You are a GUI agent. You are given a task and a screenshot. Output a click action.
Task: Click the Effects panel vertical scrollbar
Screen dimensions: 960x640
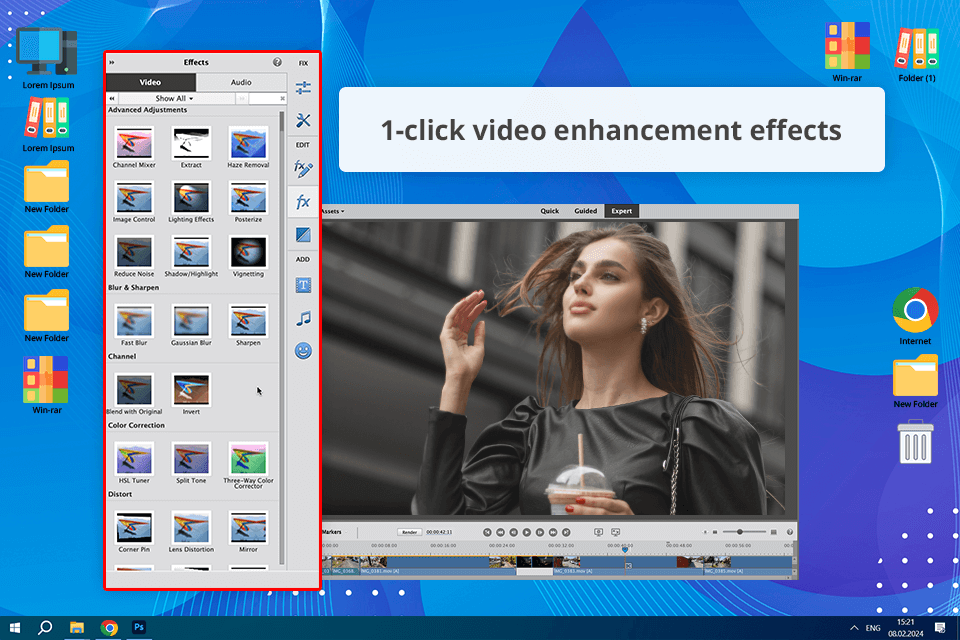coord(282,337)
